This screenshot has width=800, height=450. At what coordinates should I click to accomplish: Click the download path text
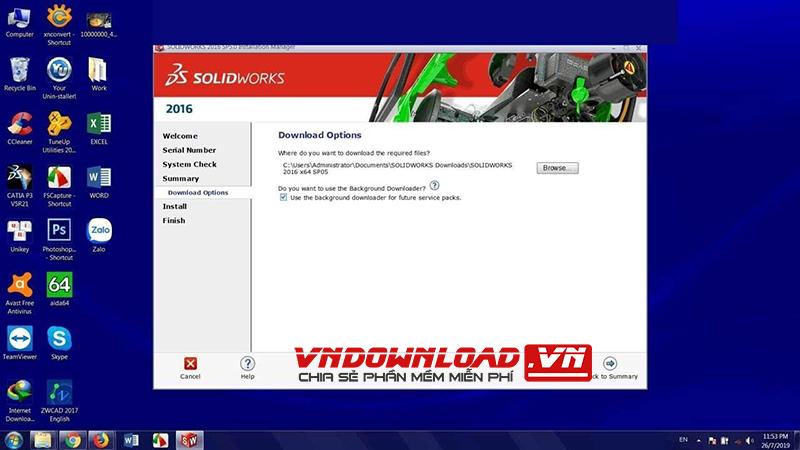click(x=397, y=168)
